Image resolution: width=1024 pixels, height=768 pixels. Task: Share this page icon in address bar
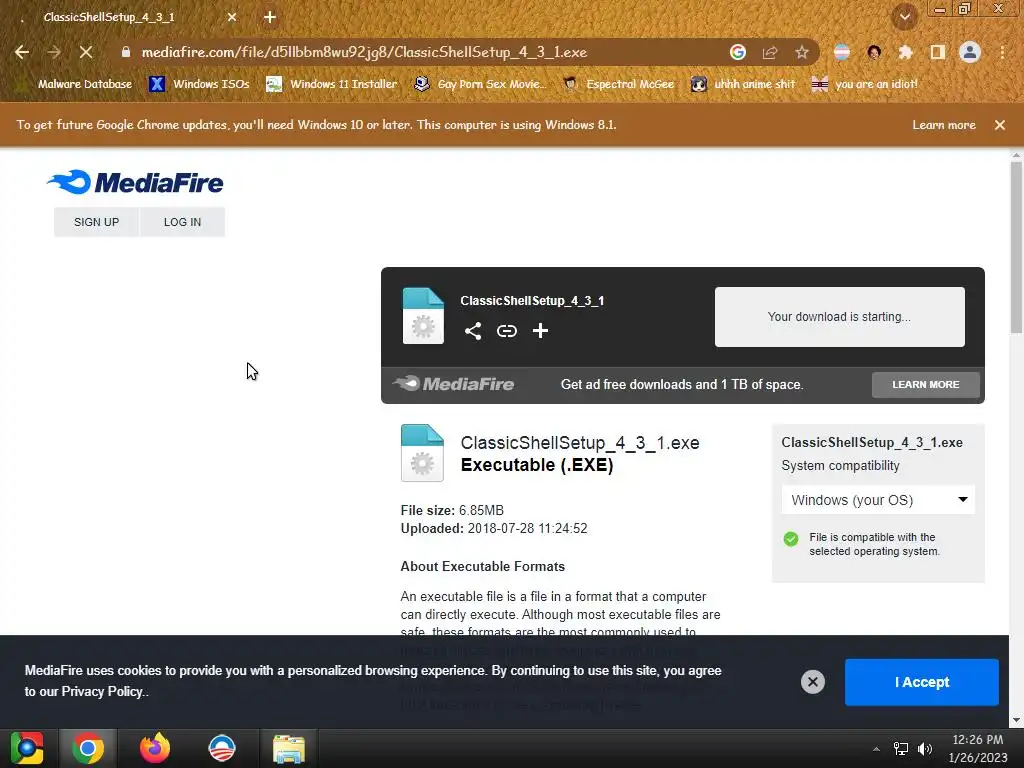[x=770, y=52]
